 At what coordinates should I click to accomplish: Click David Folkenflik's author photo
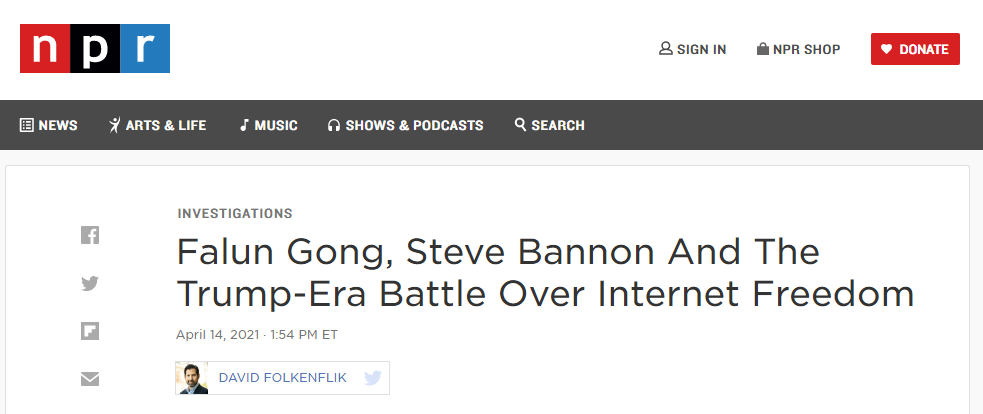192,378
